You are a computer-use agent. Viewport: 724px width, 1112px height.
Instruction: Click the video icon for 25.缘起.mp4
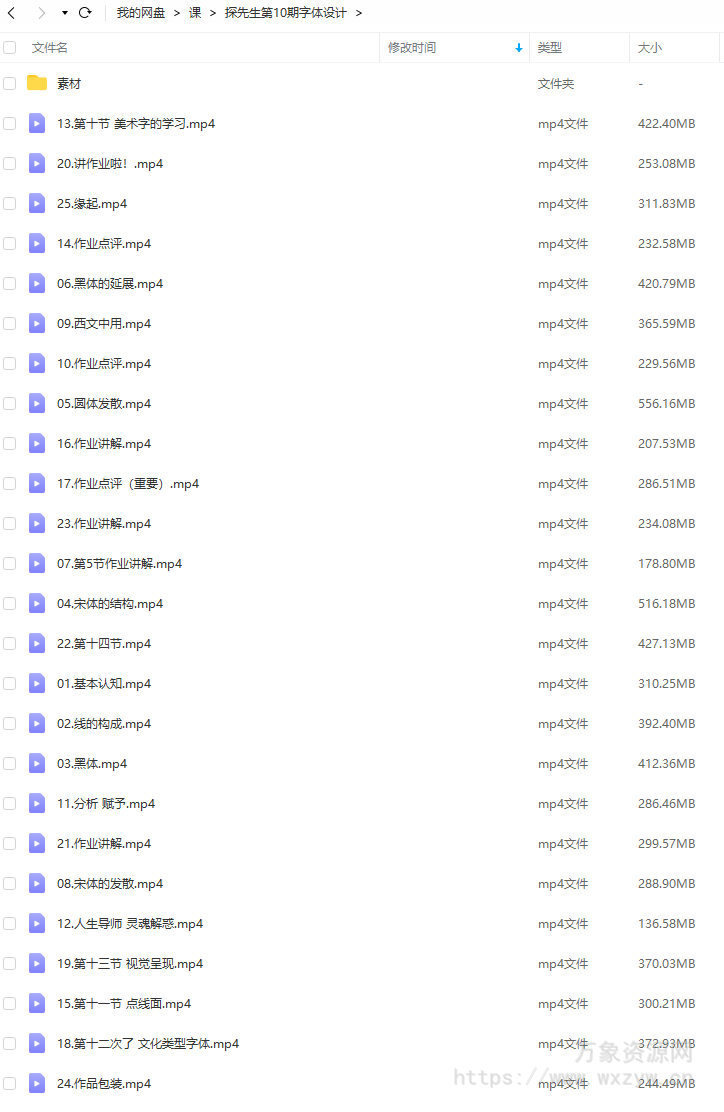(x=37, y=204)
